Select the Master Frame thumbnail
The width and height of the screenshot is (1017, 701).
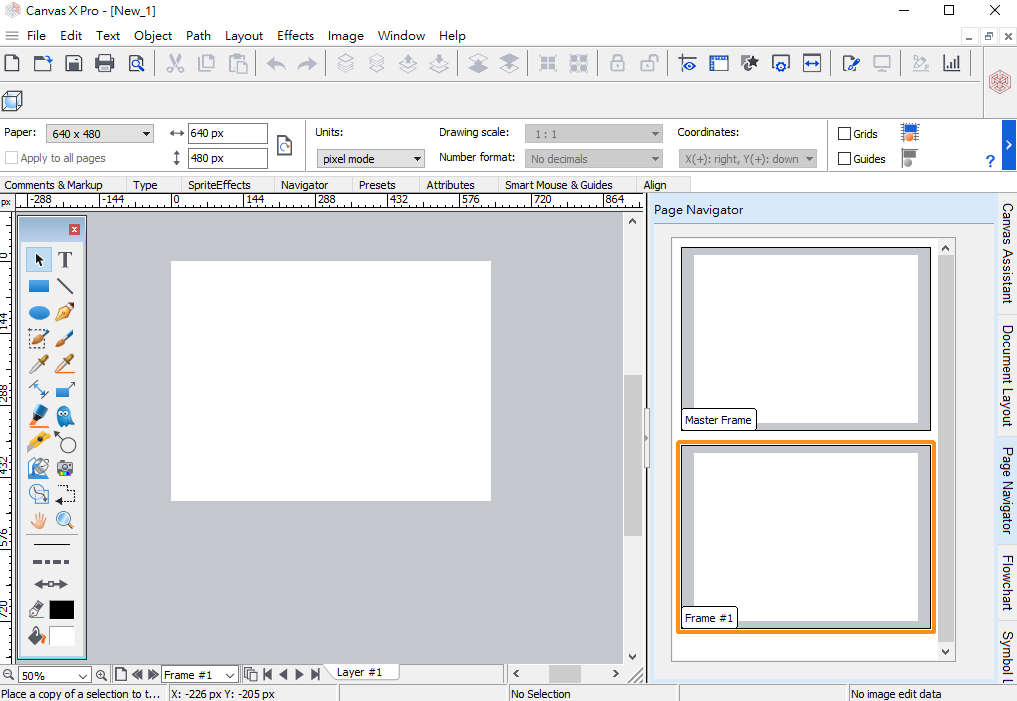click(806, 339)
